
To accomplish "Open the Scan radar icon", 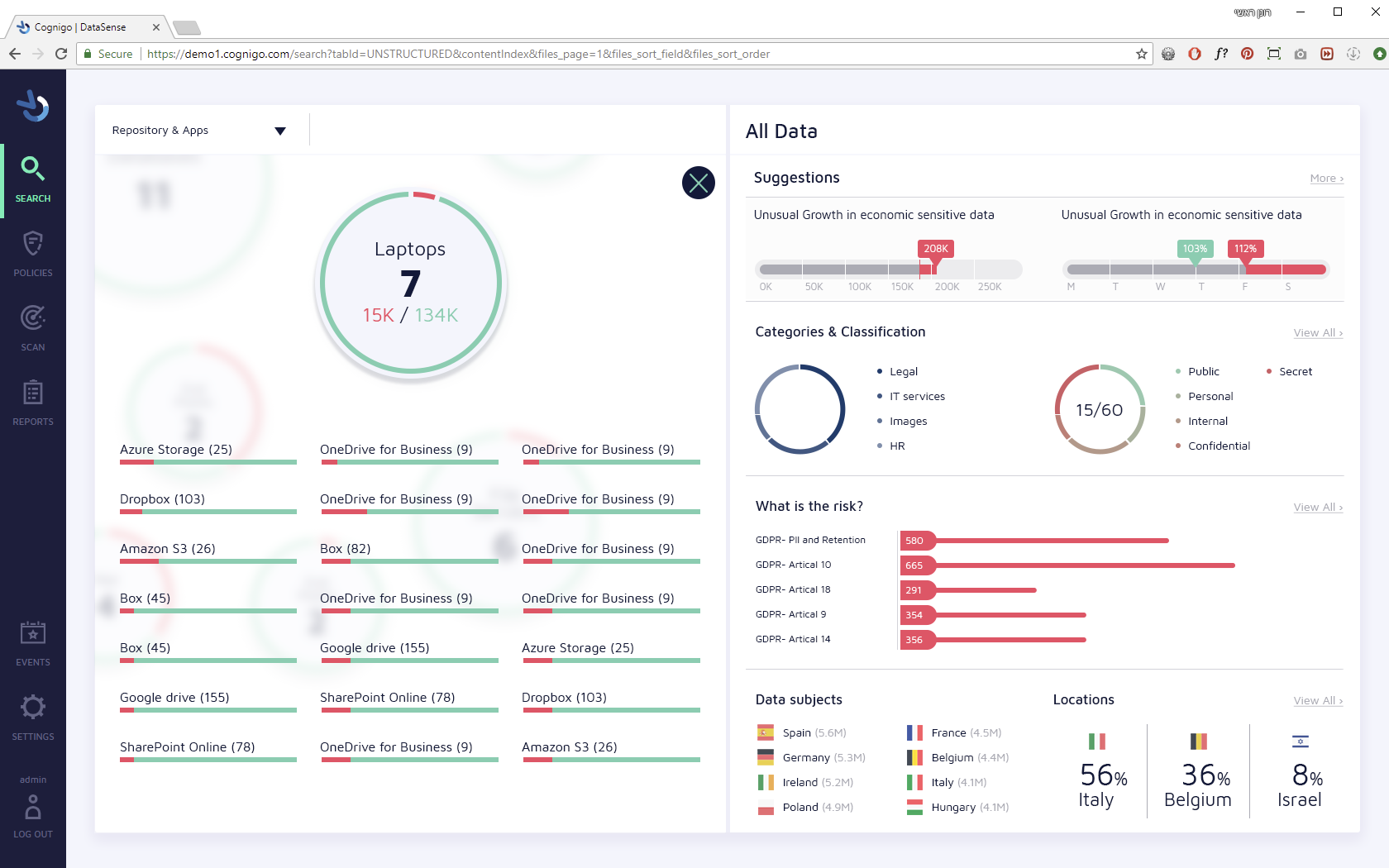I will 33,317.
